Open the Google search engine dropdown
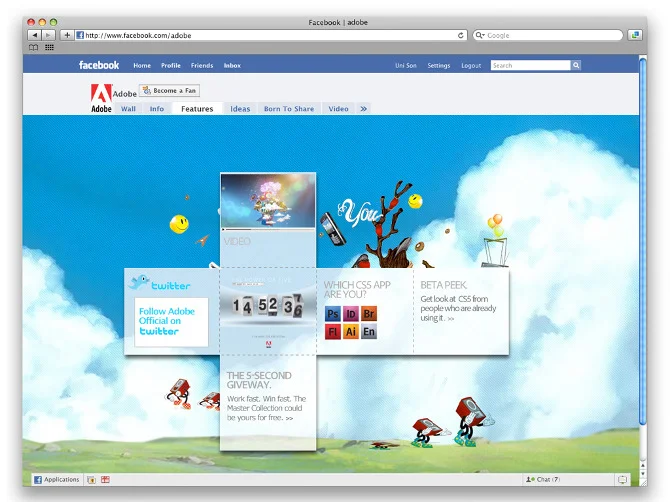This screenshot has height=502, width=670. click(x=480, y=35)
